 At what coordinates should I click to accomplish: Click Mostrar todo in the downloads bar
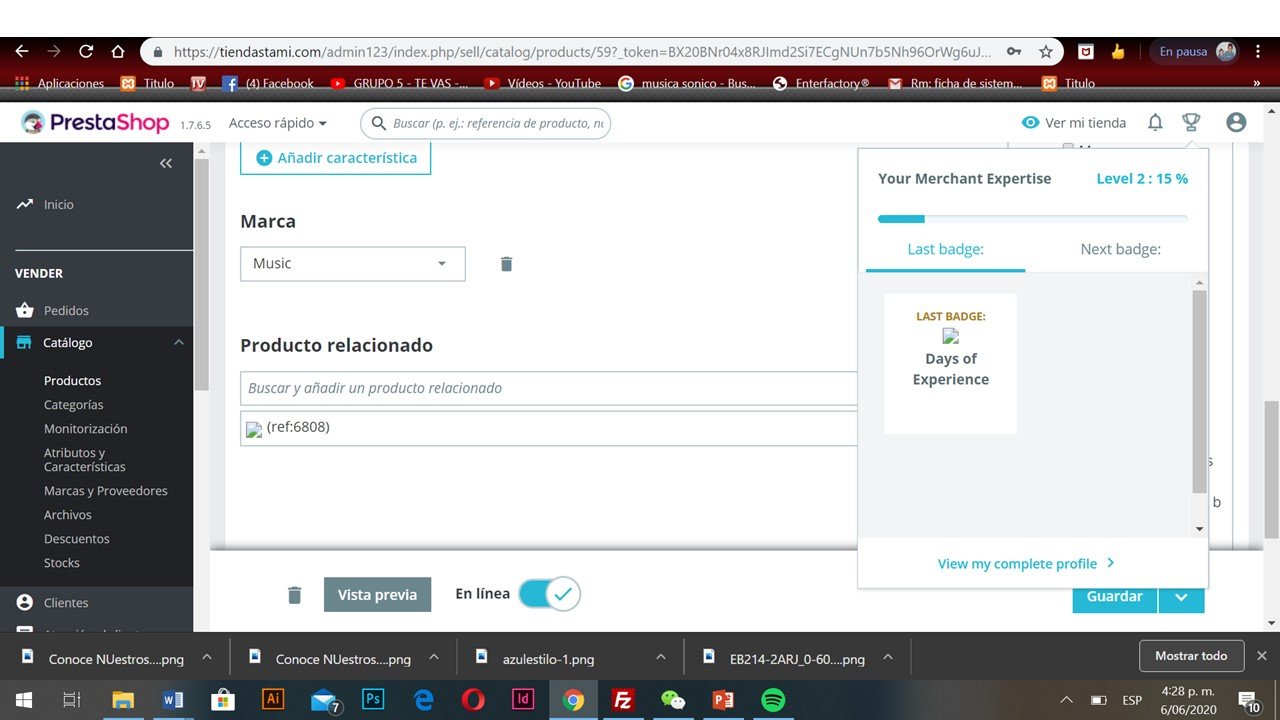tap(1191, 656)
